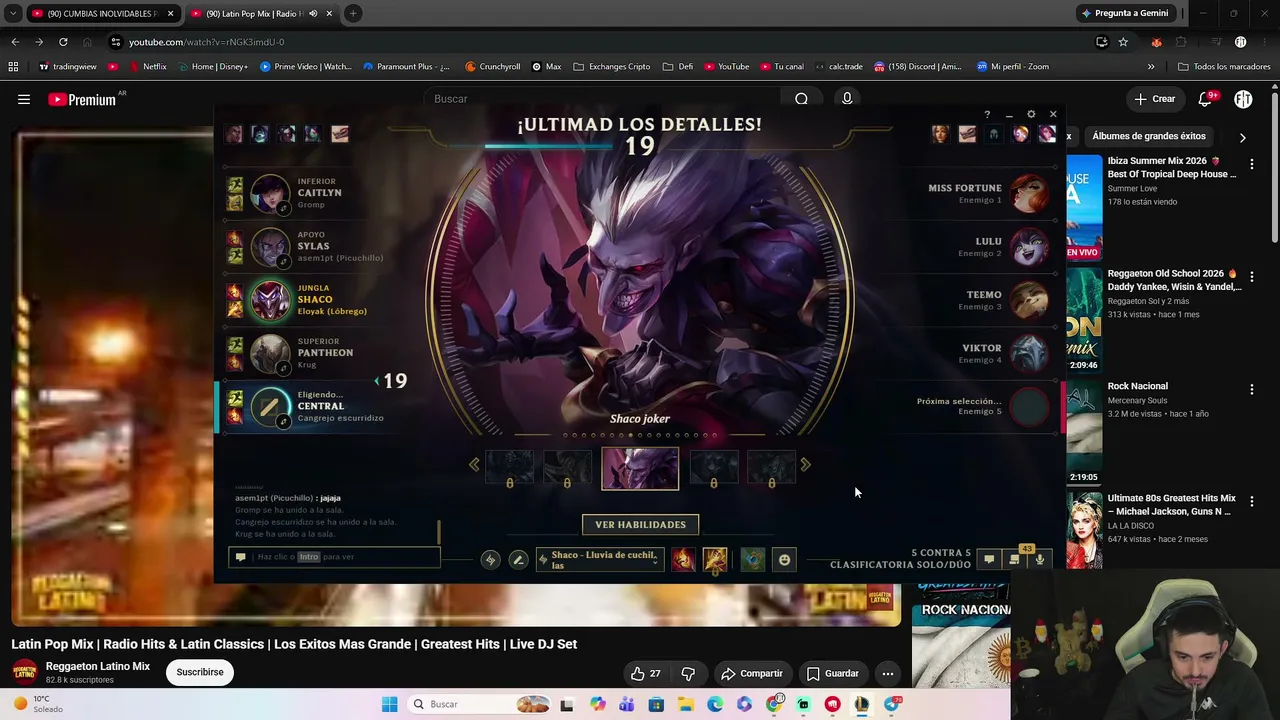Open League notifications icon with 43 badge
This screenshot has width=1280, height=720.
click(x=1015, y=559)
